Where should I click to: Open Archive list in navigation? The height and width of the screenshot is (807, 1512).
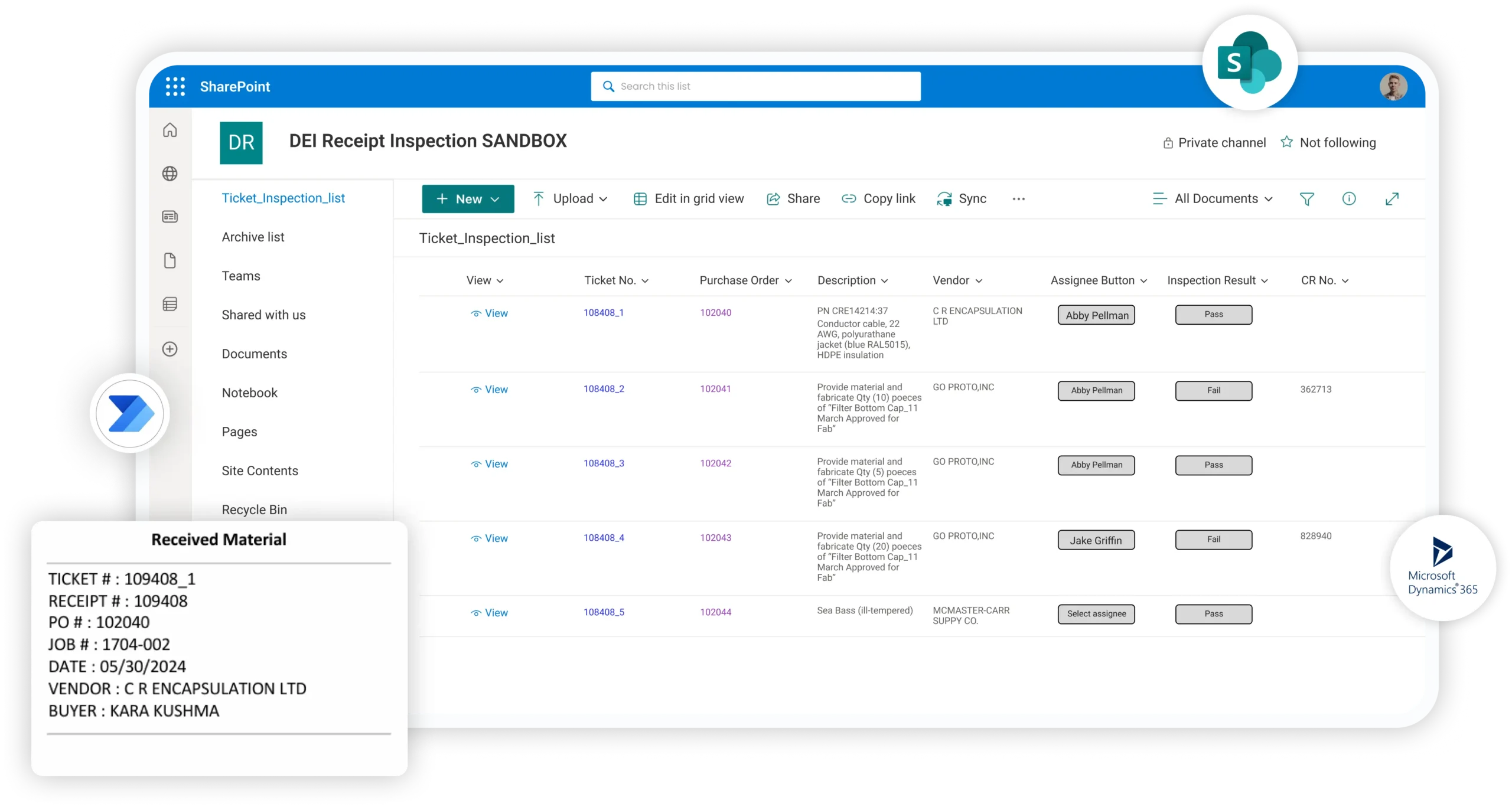(253, 237)
